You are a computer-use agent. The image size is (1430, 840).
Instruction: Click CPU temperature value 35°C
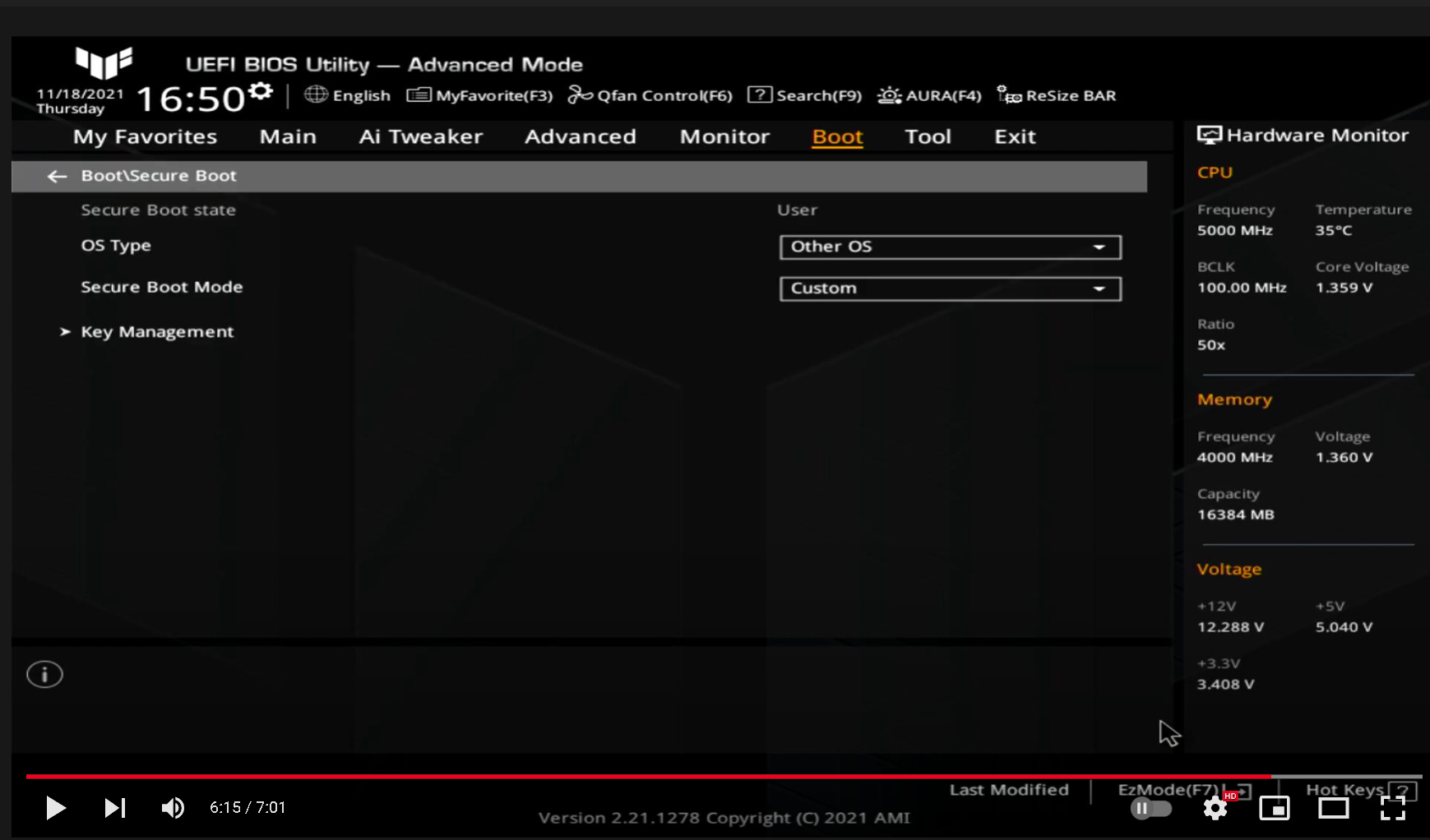coord(1334,230)
